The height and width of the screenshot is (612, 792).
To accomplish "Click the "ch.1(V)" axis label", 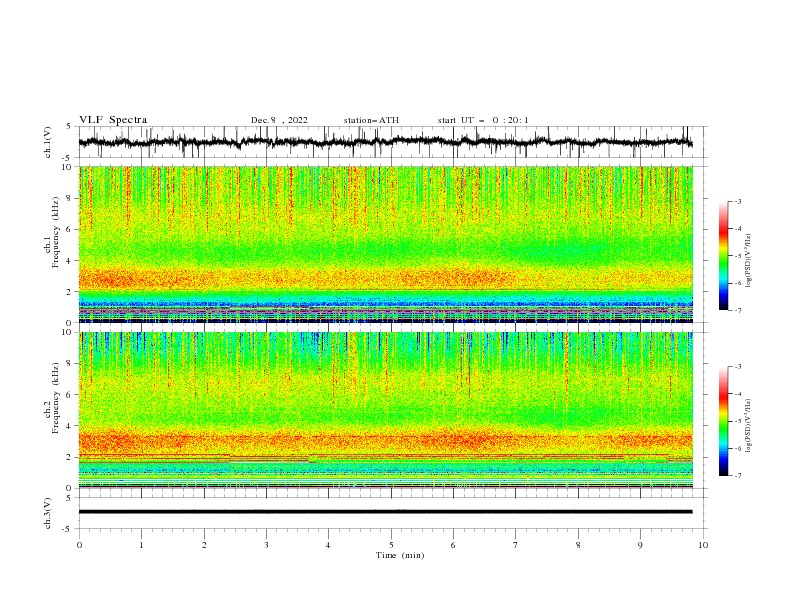I will (48, 142).
